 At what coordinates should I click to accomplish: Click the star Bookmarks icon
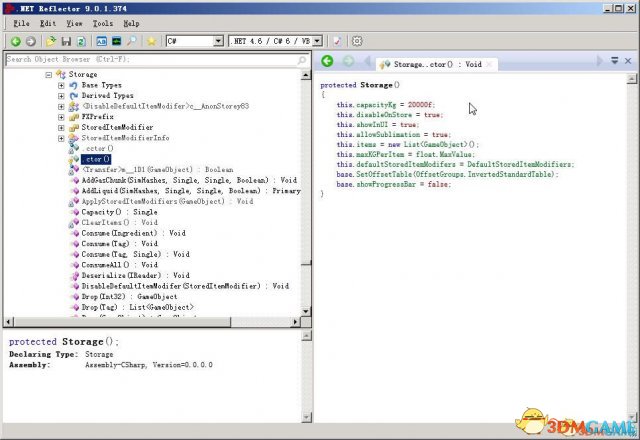[x=151, y=41]
